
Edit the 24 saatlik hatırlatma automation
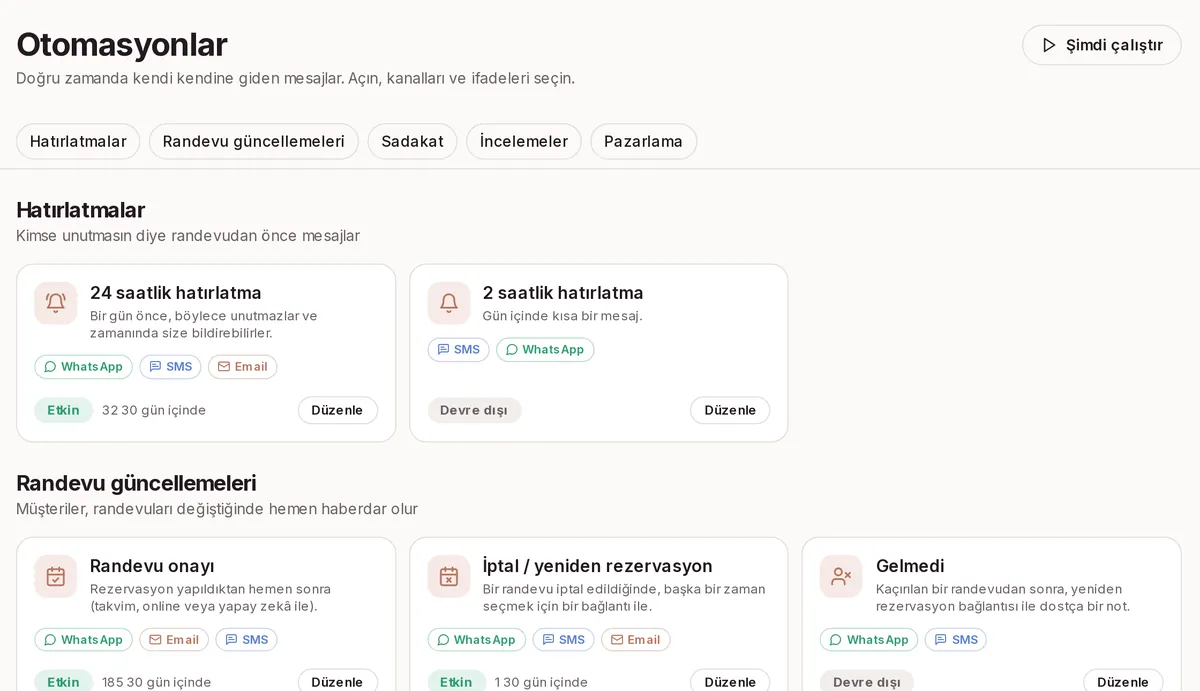tap(338, 410)
